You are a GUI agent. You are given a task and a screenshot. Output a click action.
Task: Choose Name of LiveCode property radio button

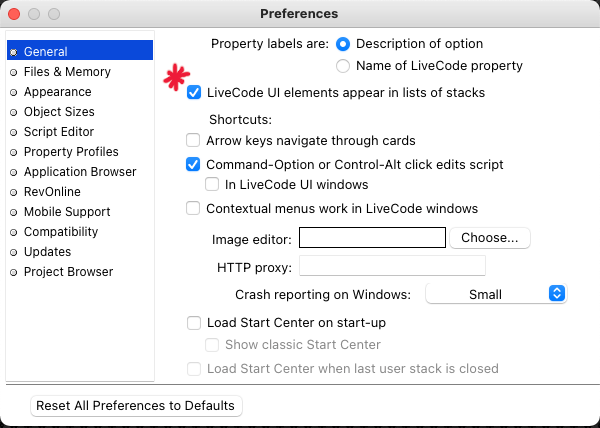(x=344, y=66)
